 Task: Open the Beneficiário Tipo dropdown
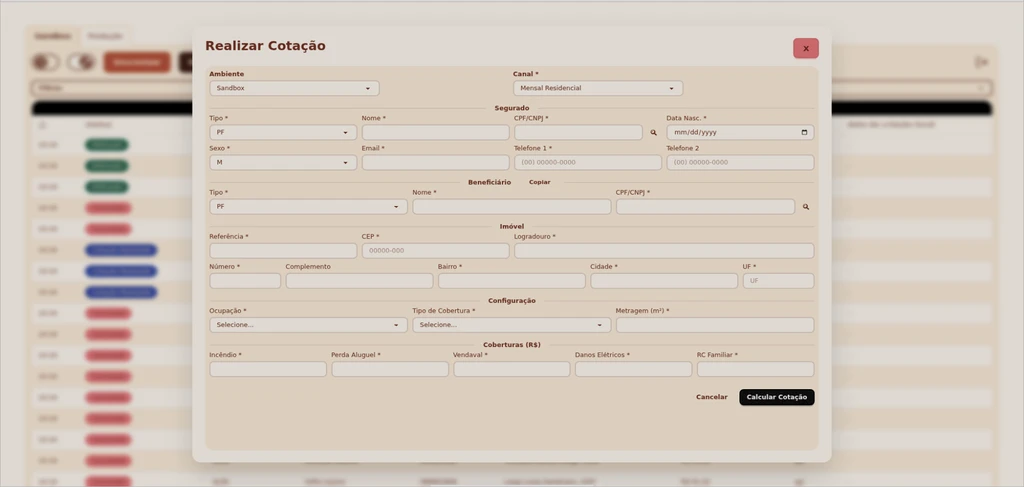click(x=308, y=207)
